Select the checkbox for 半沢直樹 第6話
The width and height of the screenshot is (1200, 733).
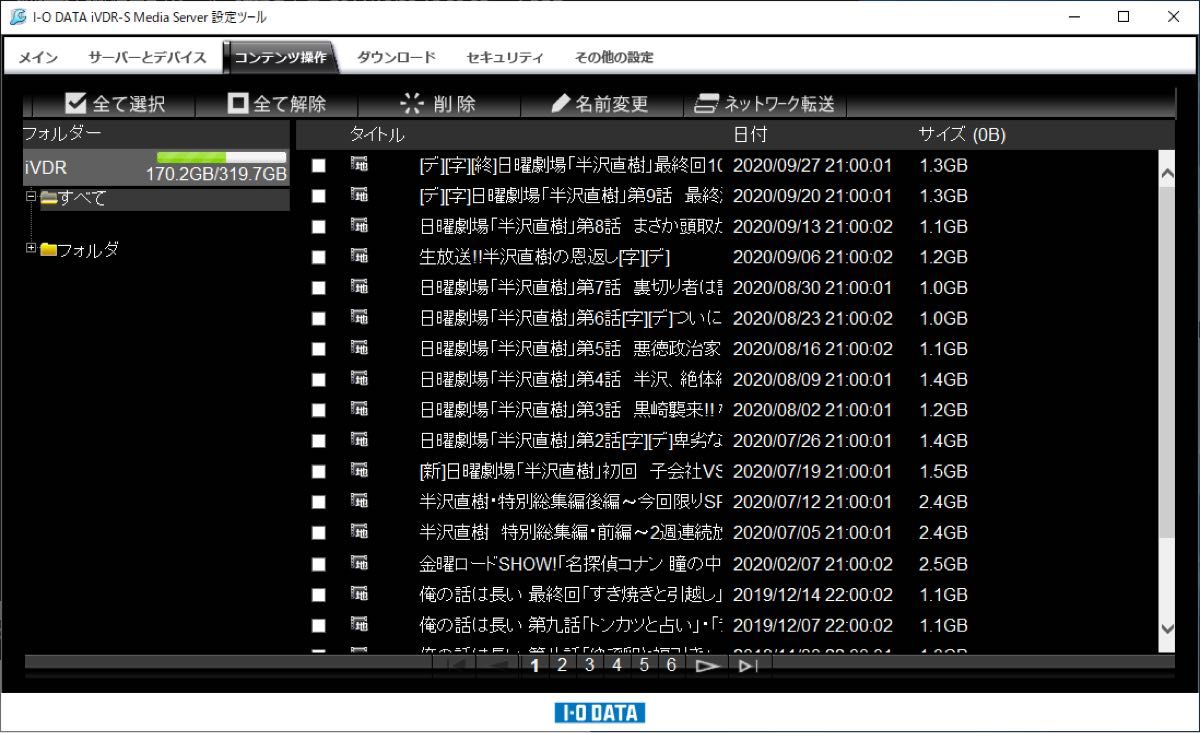tap(318, 319)
